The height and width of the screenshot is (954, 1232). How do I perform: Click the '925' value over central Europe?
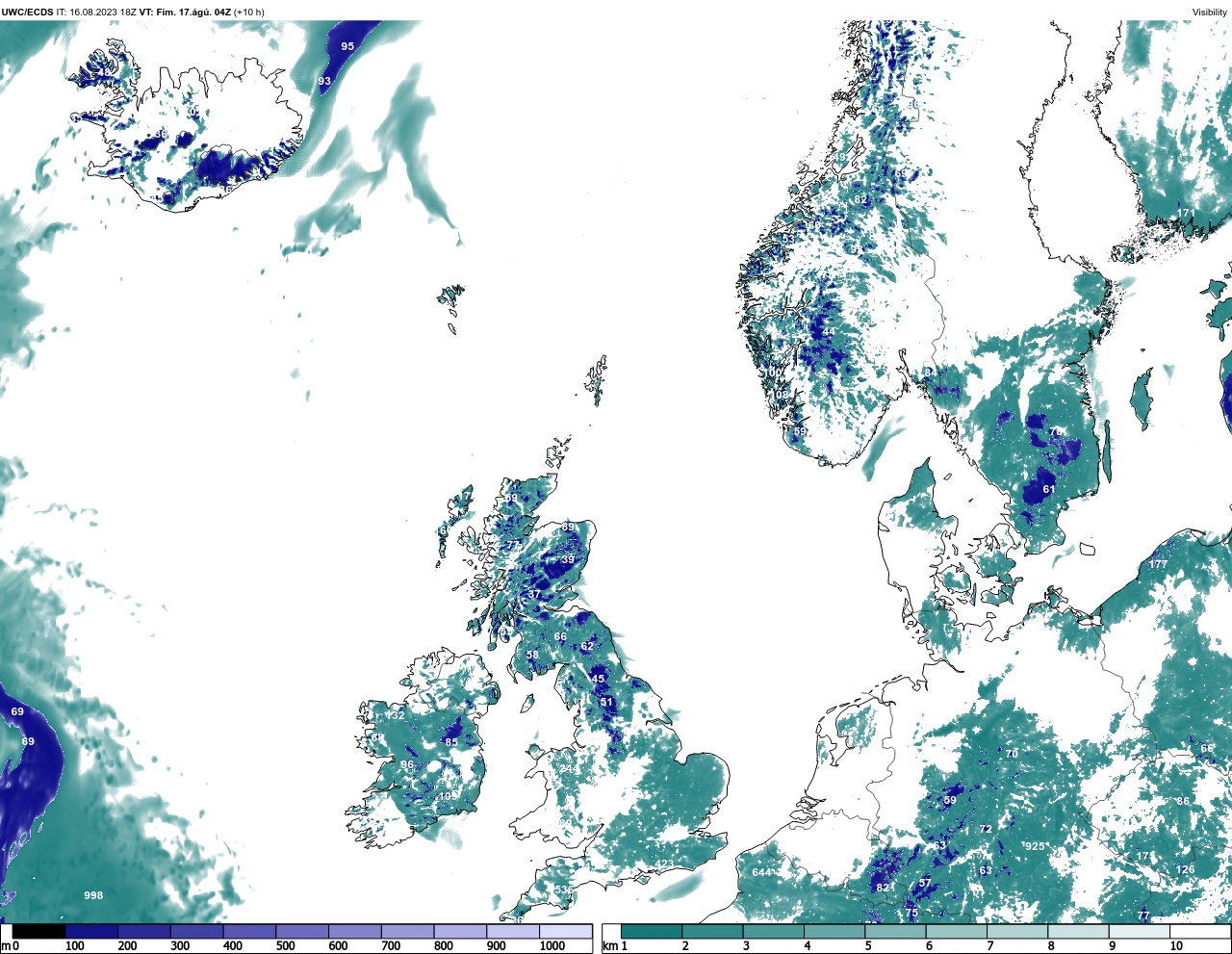pos(1035,846)
